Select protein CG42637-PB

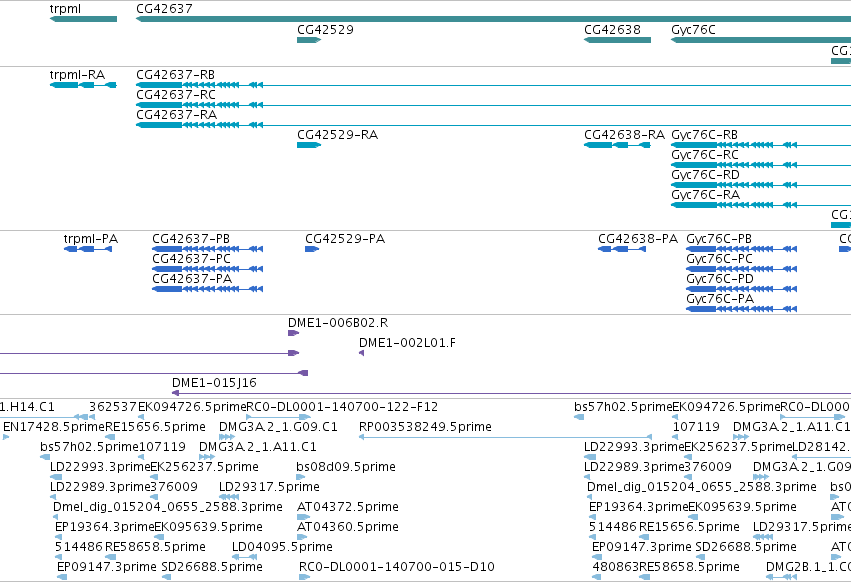pos(191,239)
